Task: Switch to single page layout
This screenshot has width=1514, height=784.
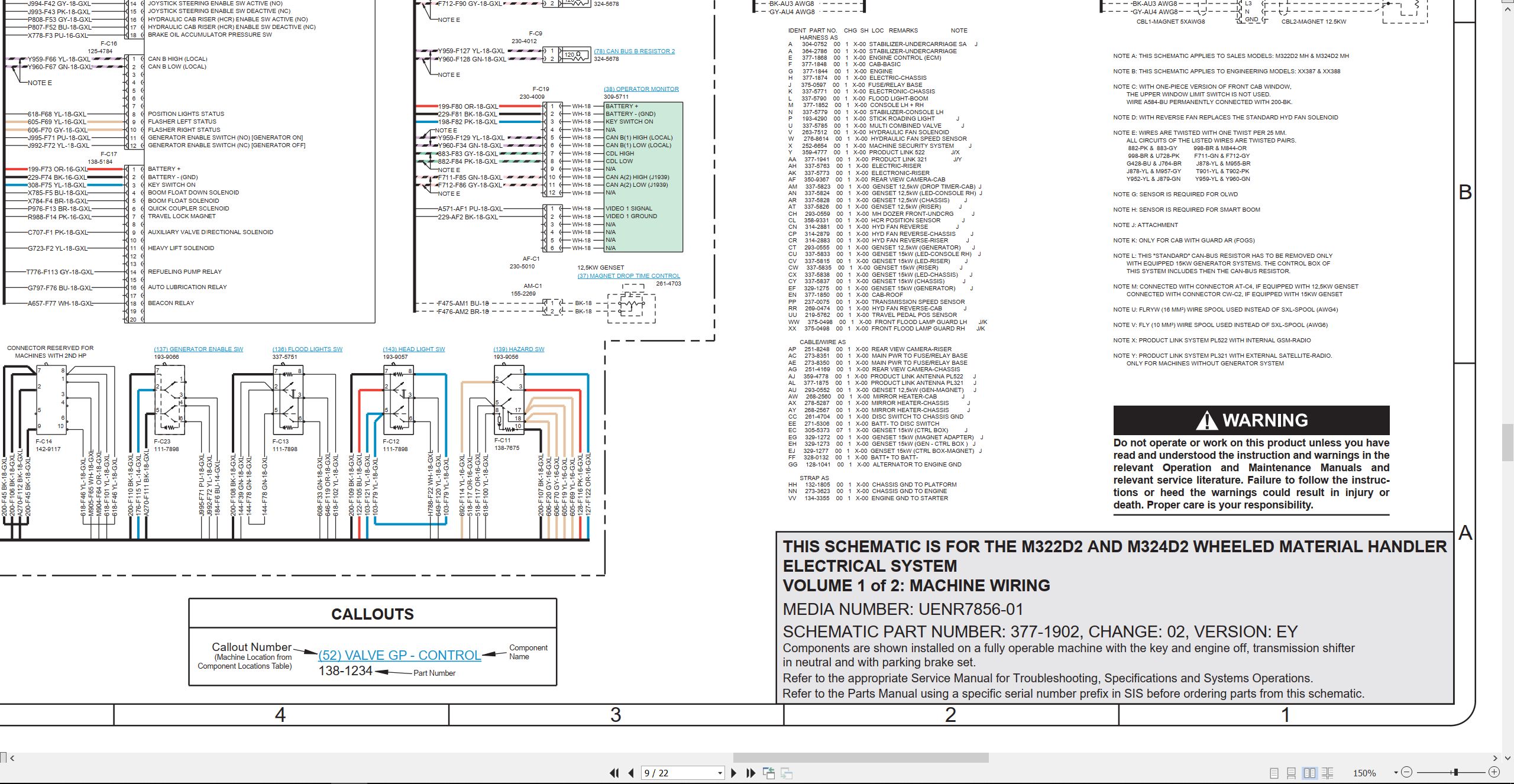Action: 1274,773
